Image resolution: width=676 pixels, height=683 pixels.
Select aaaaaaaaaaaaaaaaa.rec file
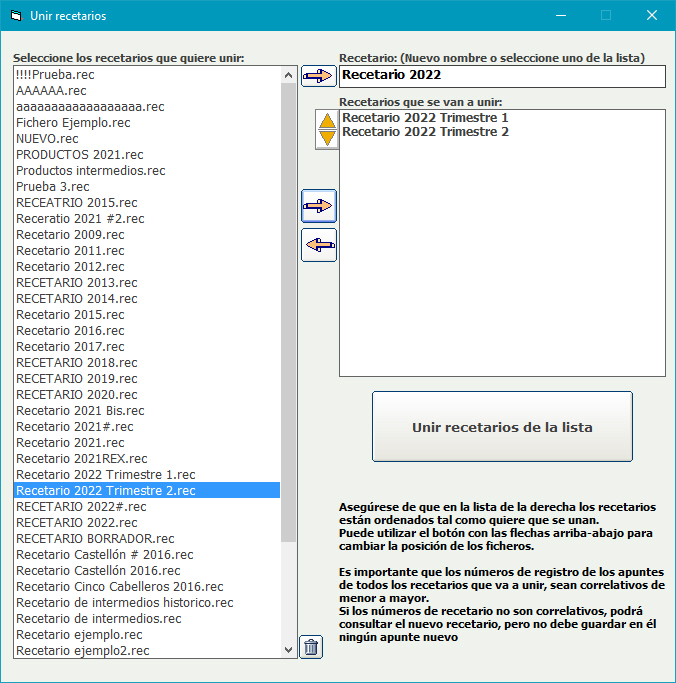pyautogui.click(x=147, y=107)
